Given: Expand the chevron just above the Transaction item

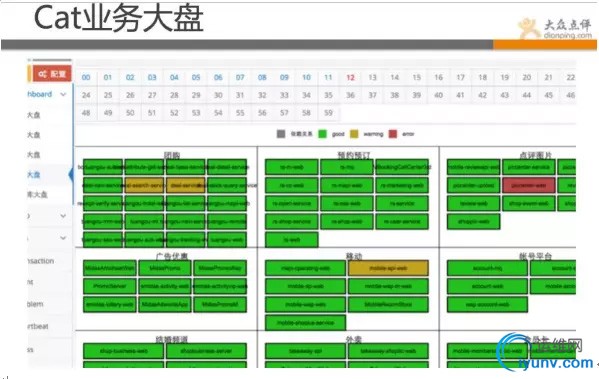Looking at the screenshot, I should 63,238.
